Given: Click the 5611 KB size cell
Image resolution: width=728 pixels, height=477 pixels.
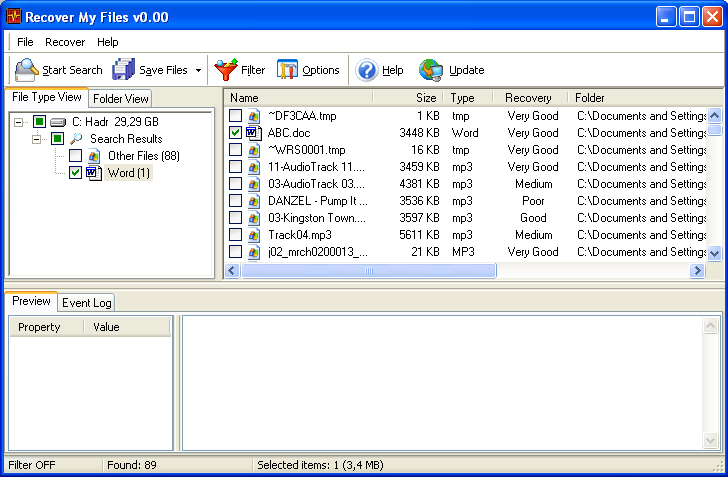Looking at the screenshot, I should 419,235.
